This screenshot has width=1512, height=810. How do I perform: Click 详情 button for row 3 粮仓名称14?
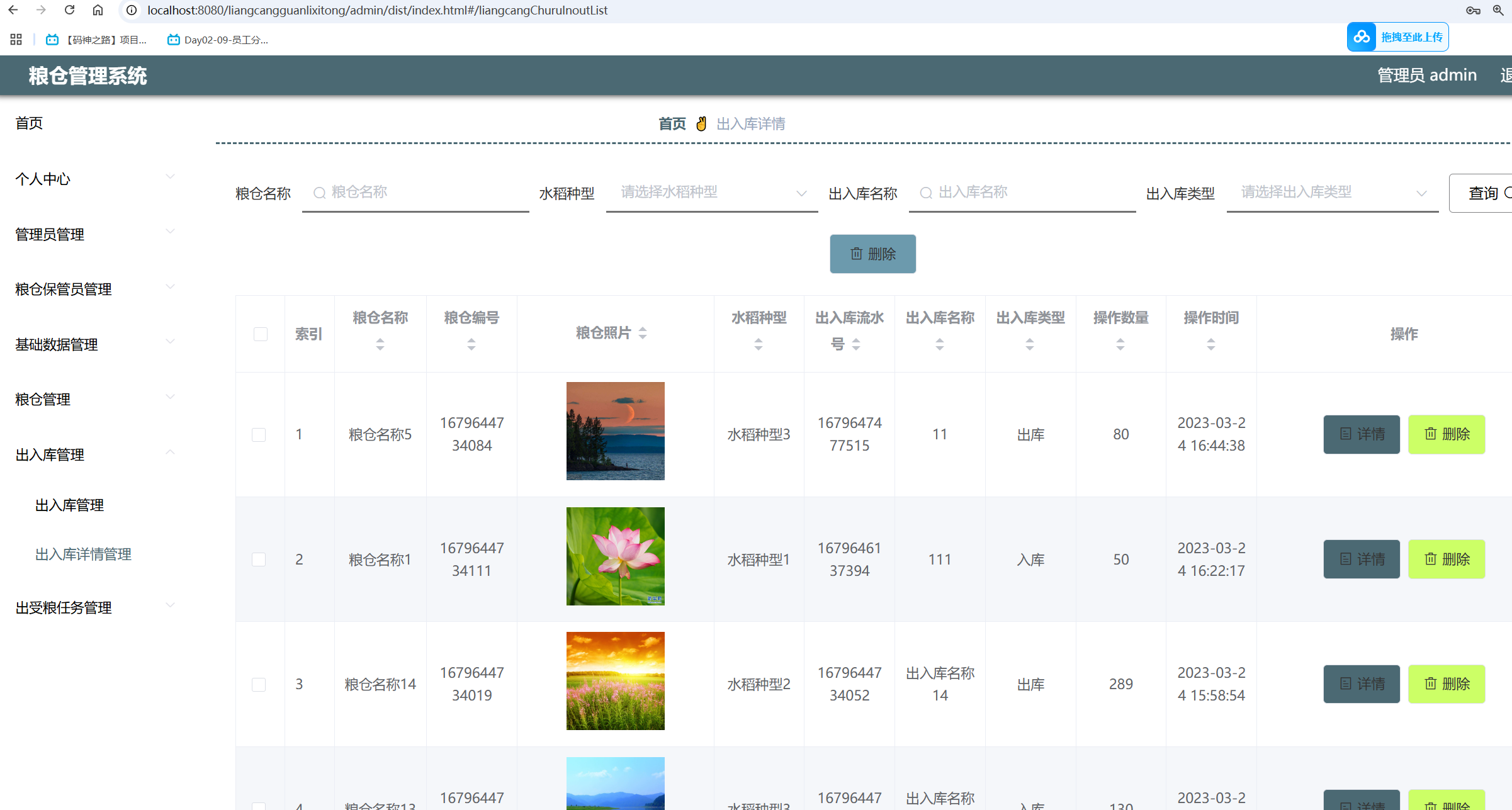click(x=1362, y=684)
